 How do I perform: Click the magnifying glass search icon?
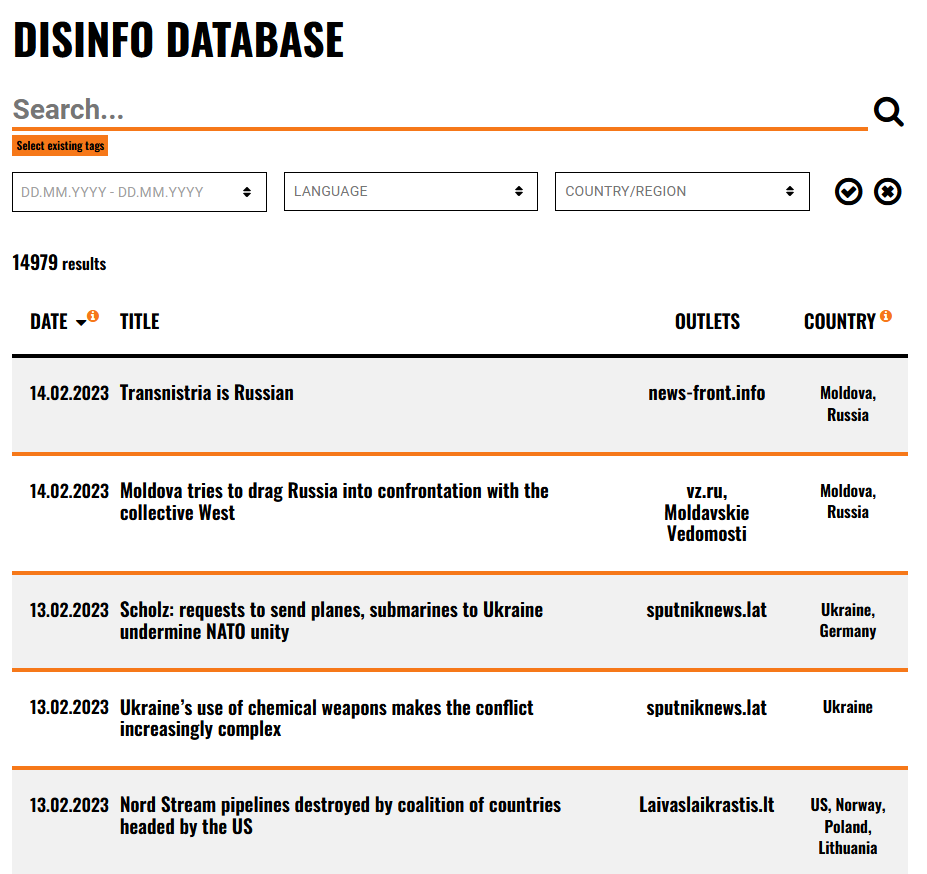pos(888,112)
